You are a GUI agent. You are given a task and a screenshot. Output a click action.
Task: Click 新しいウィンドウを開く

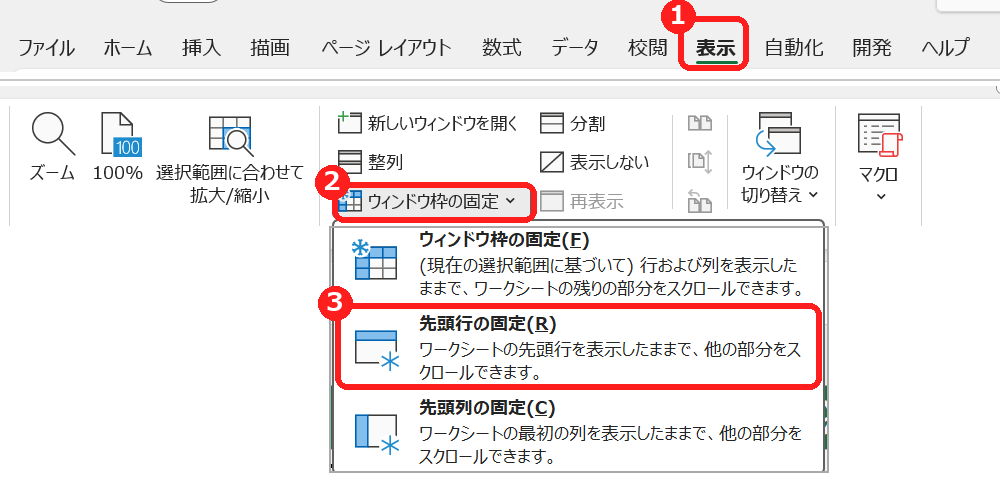pyautogui.click(x=428, y=123)
